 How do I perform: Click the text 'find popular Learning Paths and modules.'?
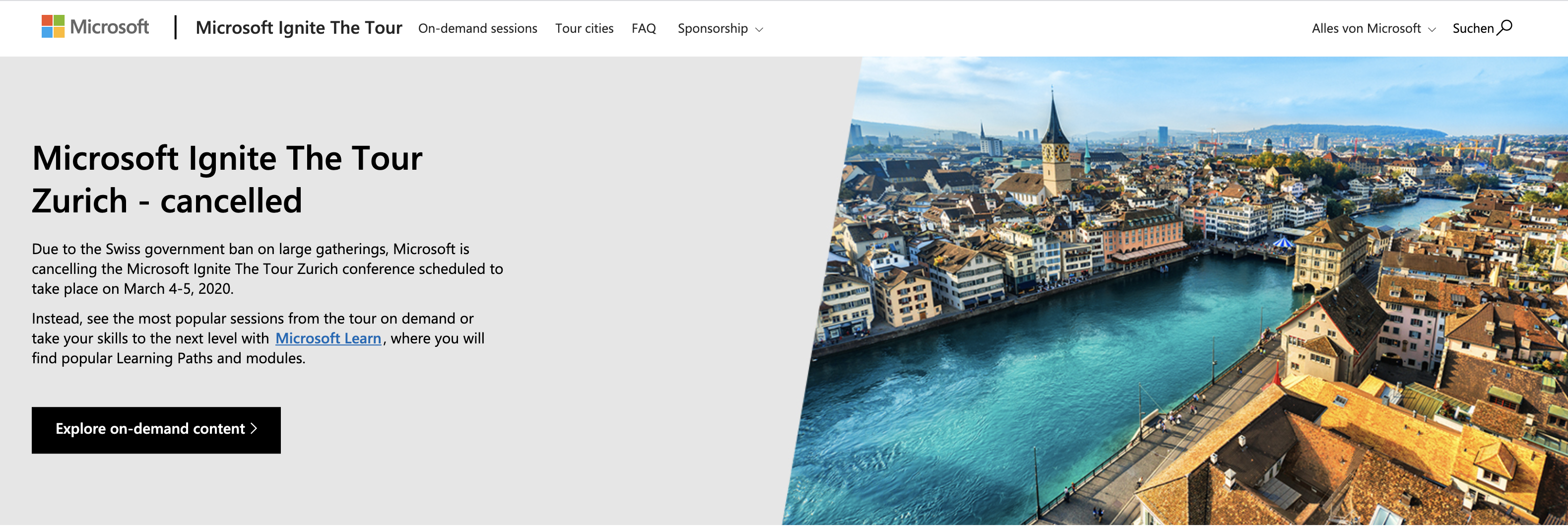pos(169,358)
